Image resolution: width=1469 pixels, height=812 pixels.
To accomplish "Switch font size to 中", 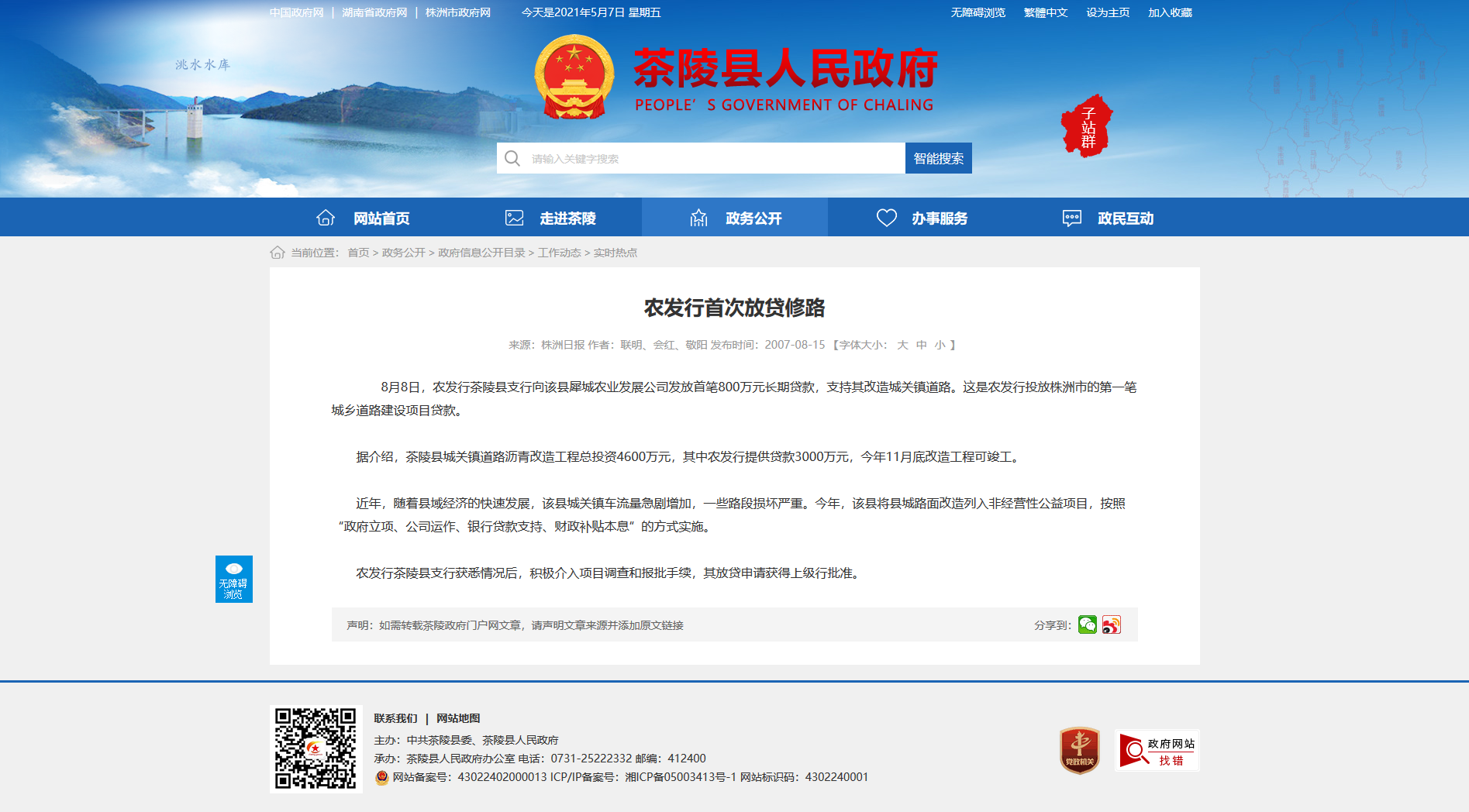I will click(x=921, y=345).
